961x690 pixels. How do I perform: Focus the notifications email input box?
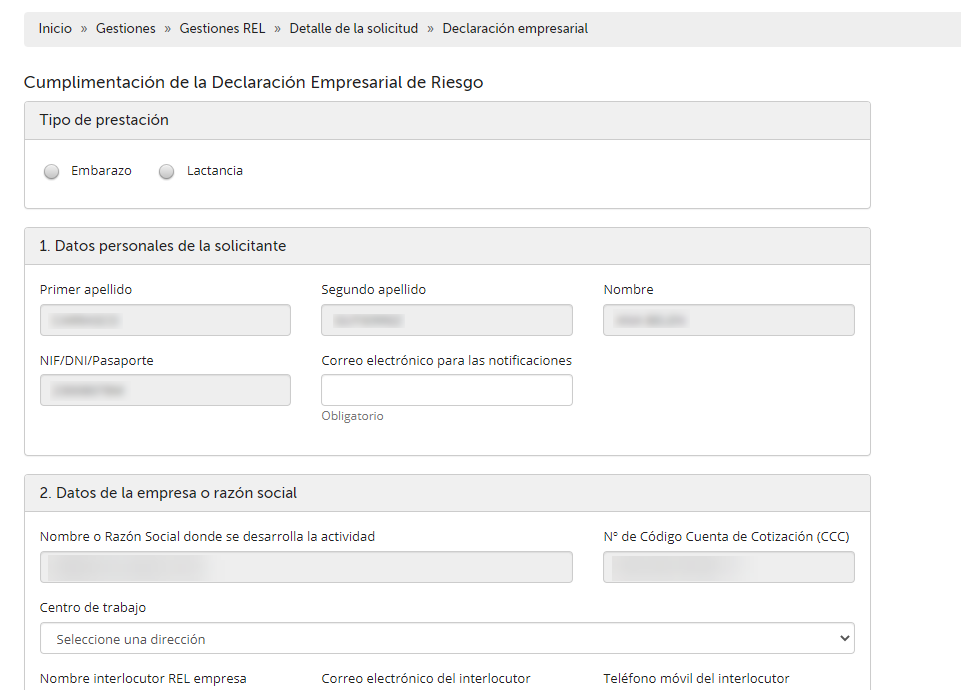[x=446, y=390]
